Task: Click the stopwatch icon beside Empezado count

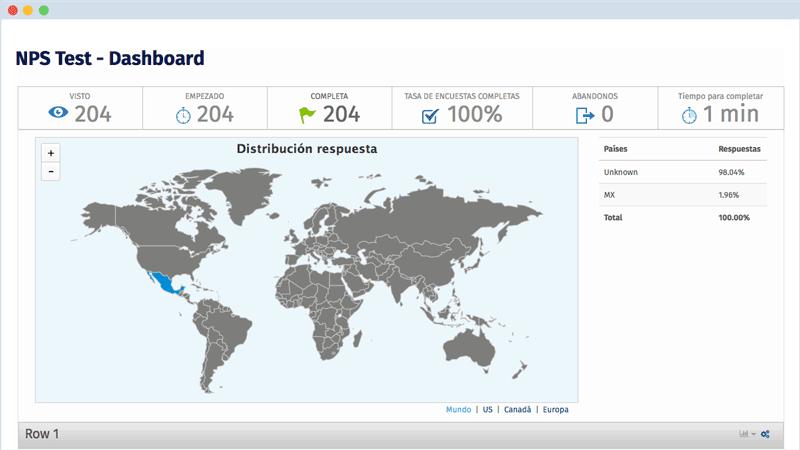Action: tap(182, 115)
